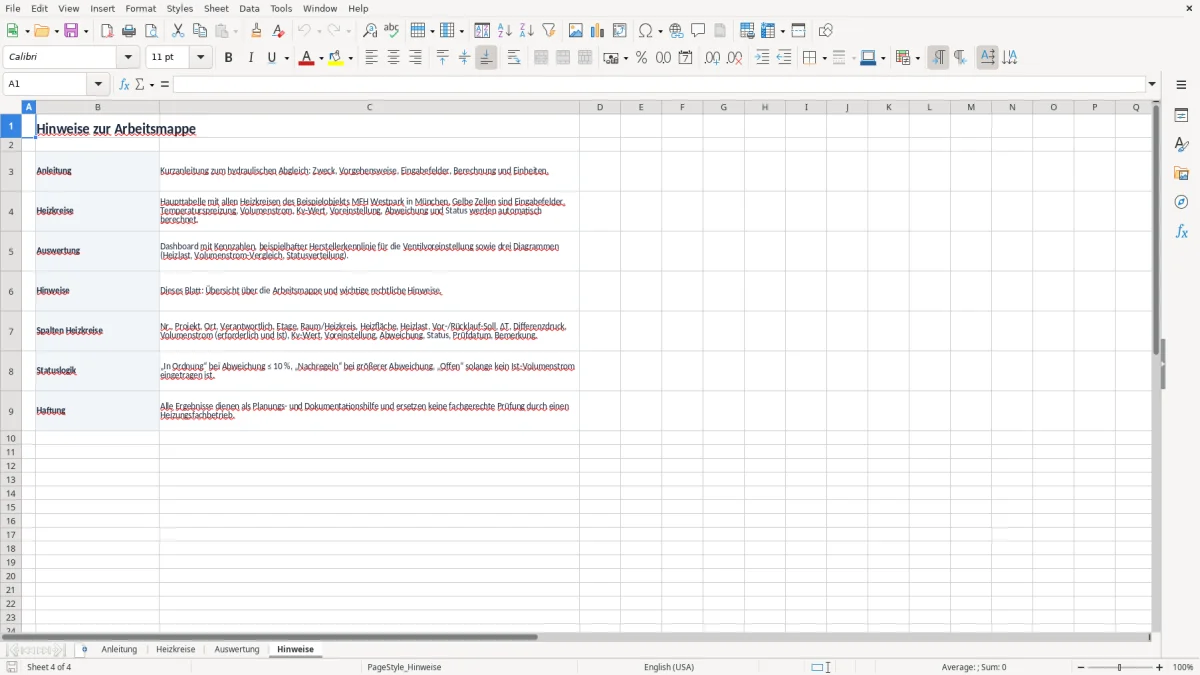Image resolution: width=1200 pixels, height=675 pixels.
Task: Open the Save dropdown arrow
Action: pos(86,31)
